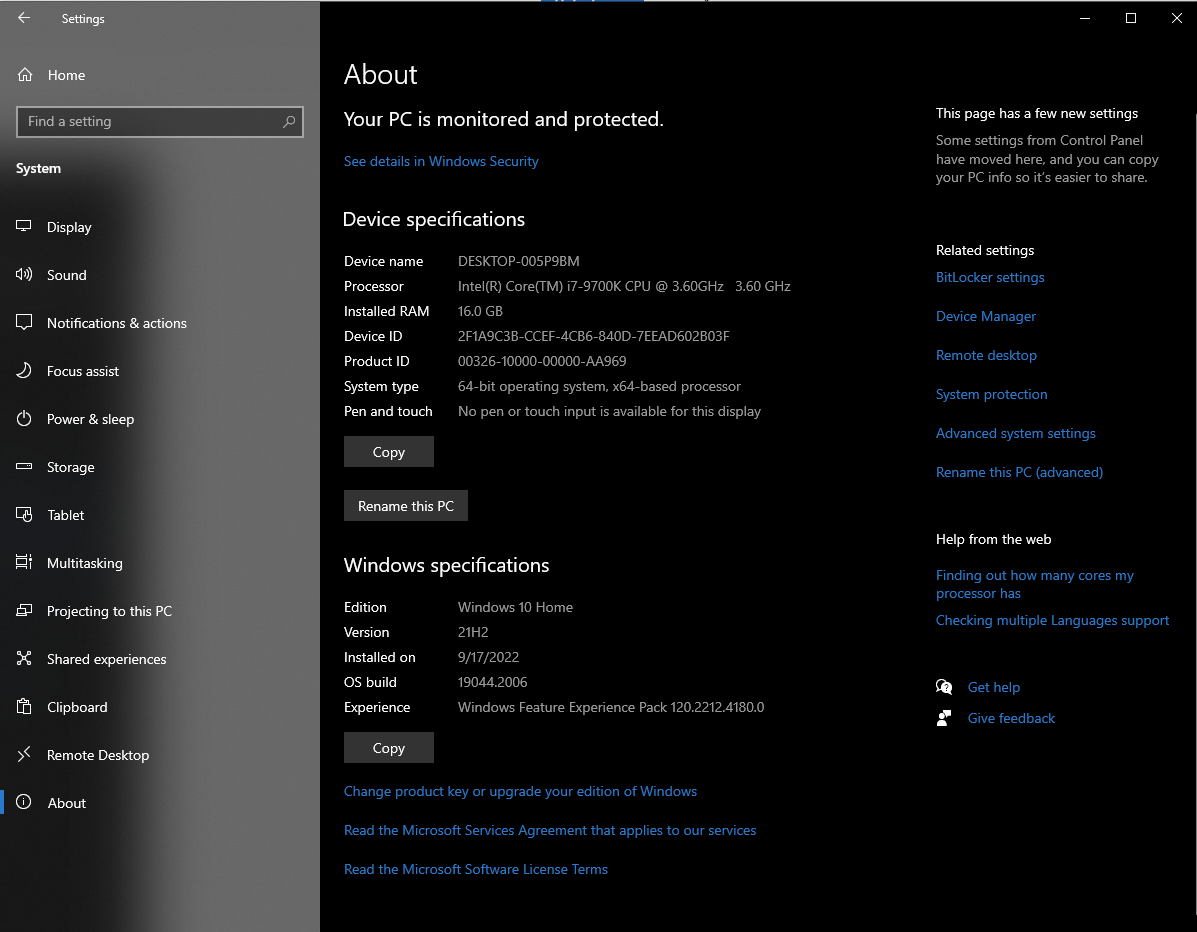Click the Tablet icon
The image size is (1197, 932).
pos(24,514)
